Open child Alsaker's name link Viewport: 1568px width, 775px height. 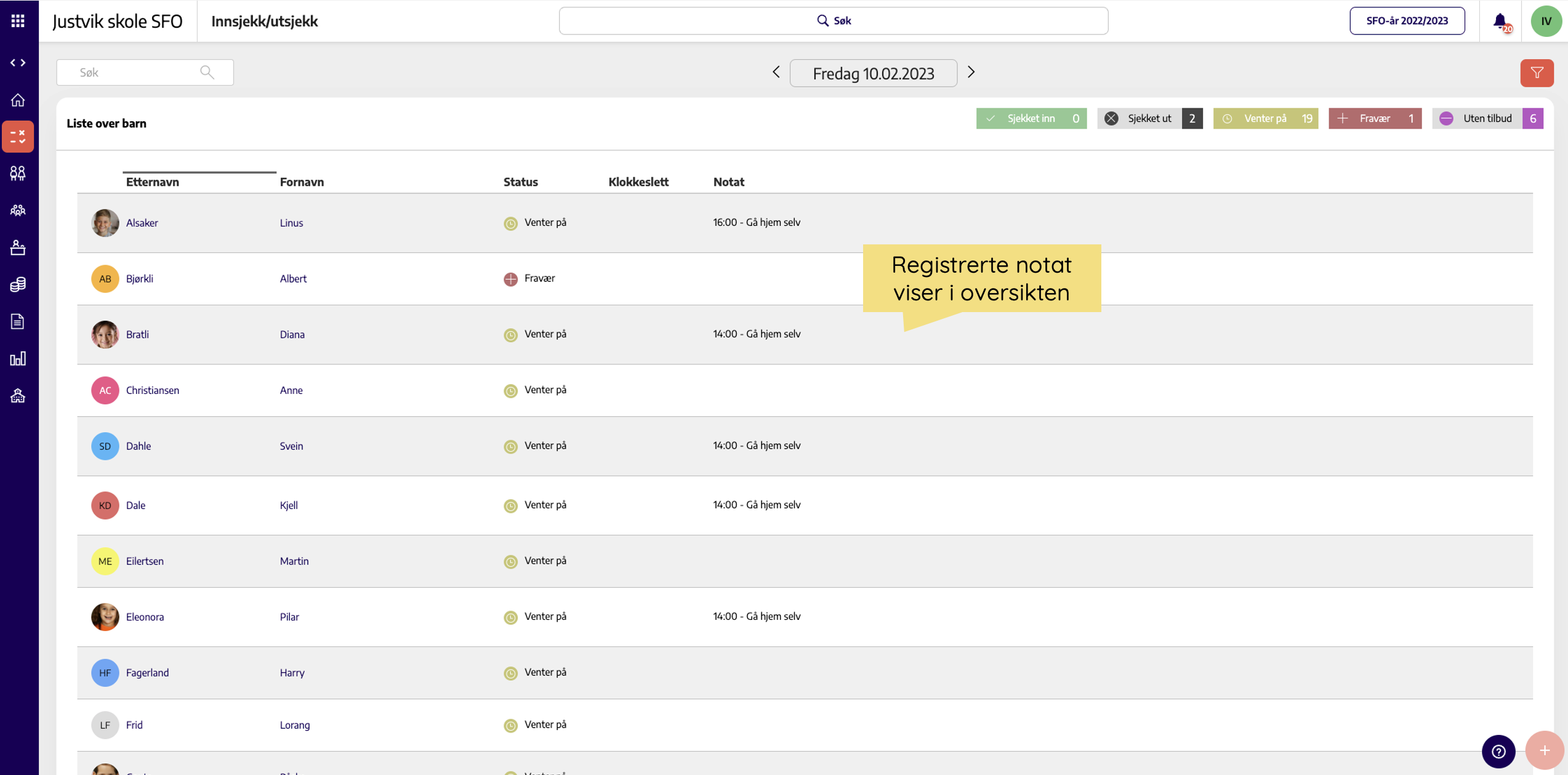142,223
